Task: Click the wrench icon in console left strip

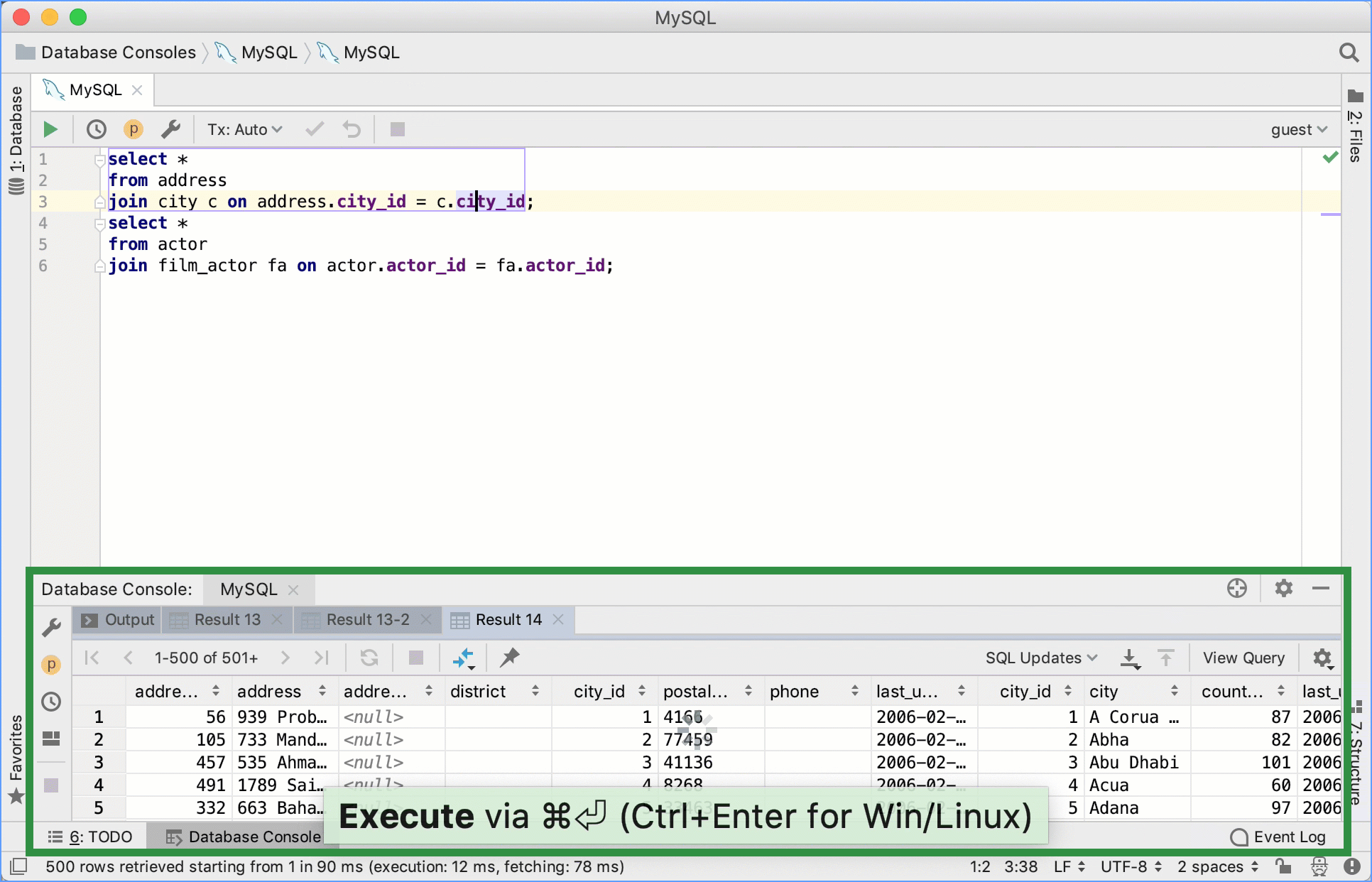Action: 51,628
